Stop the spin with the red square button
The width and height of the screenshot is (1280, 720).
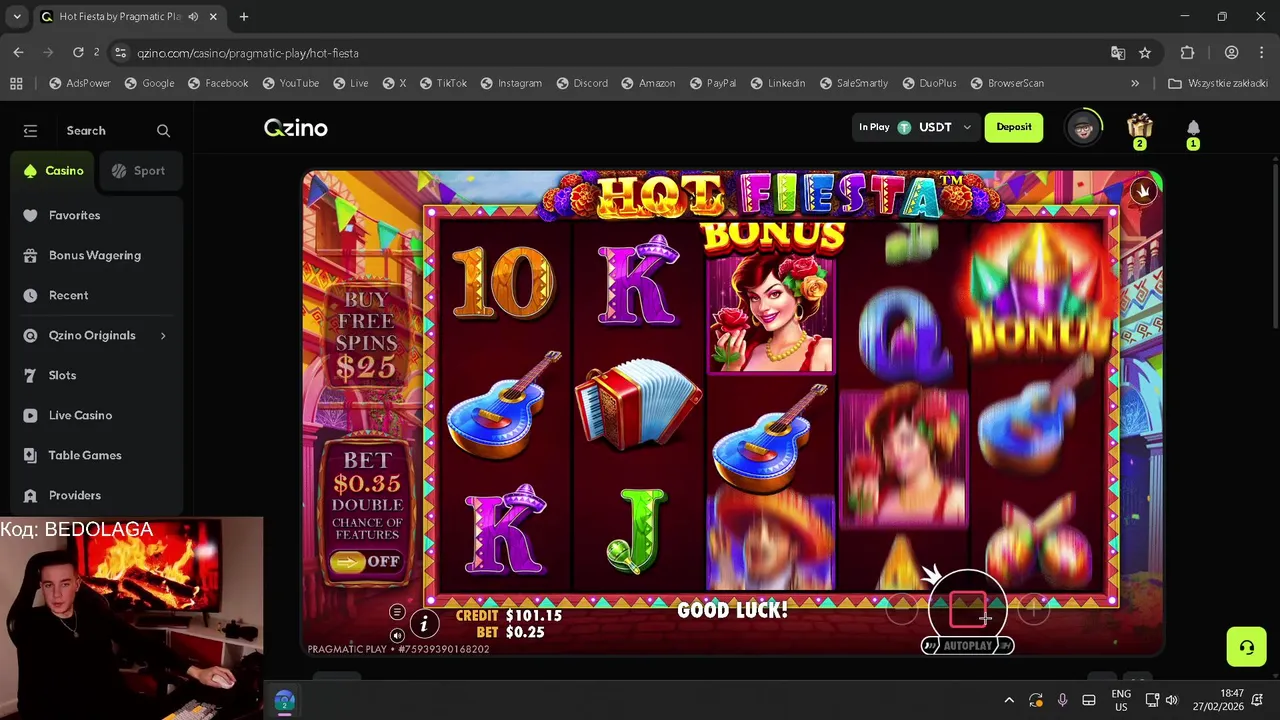[x=967, y=609]
